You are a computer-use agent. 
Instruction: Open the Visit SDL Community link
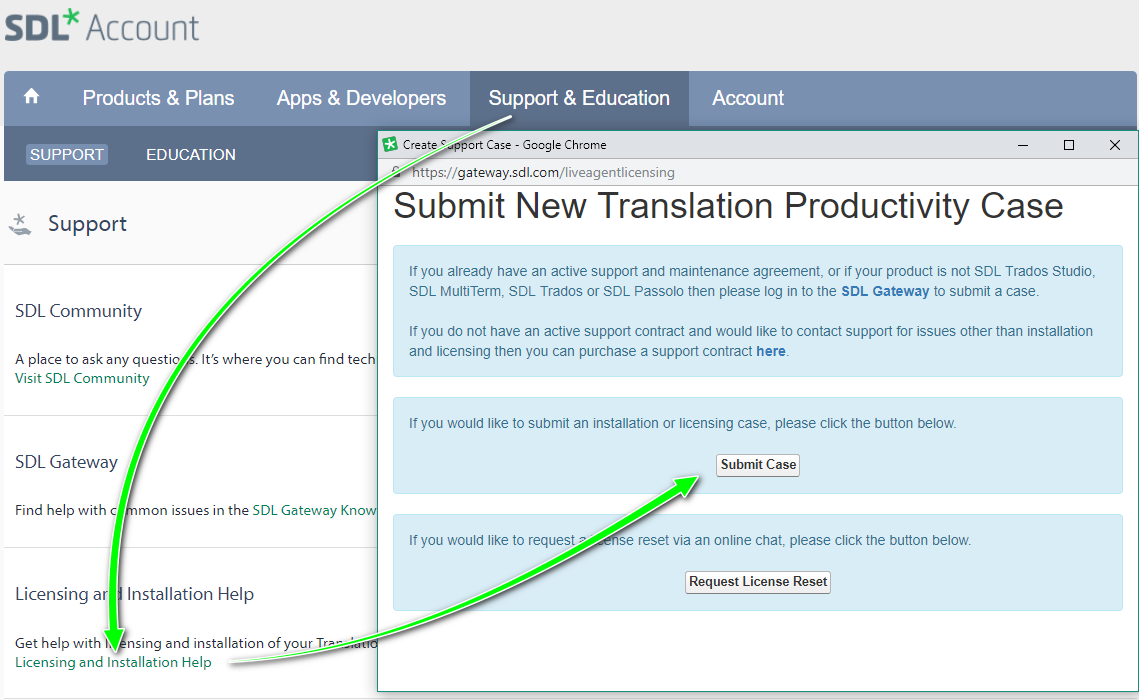(x=82, y=378)
